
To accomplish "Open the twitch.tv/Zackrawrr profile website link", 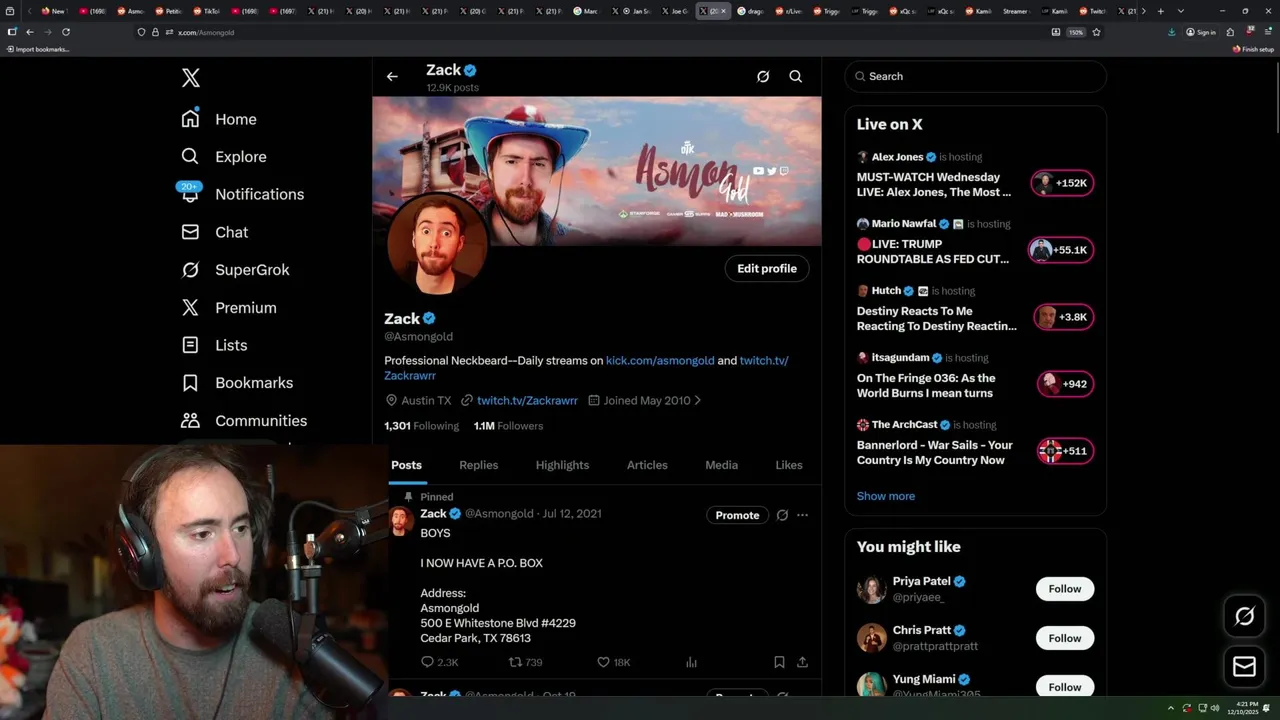I will [527, 400].
